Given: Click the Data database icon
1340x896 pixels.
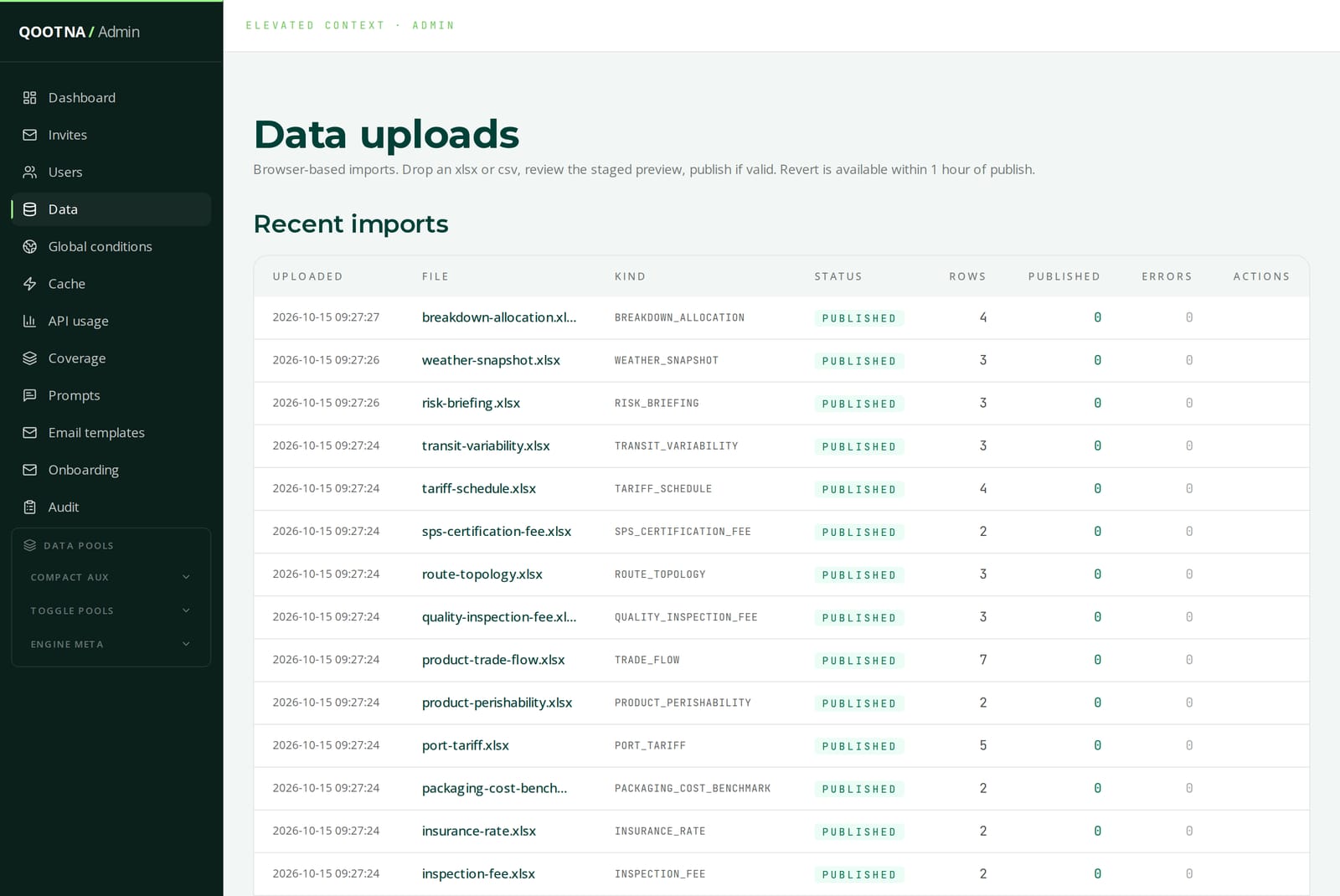Looking at the screenshot, I should pos(30,209).
